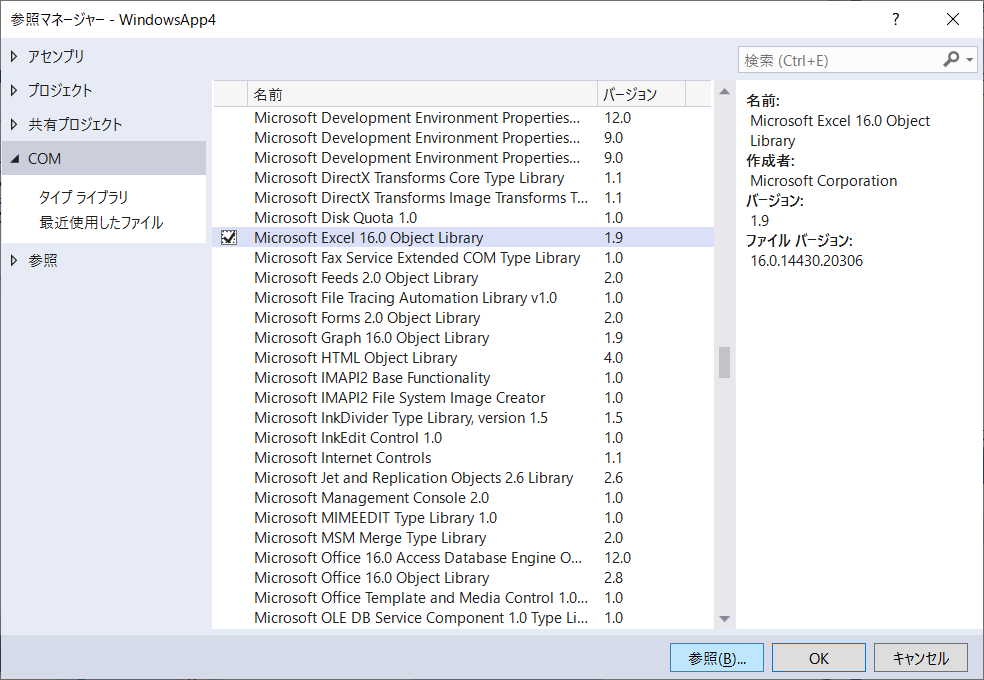Select Microsoft Development Environment Properties version 12.0 row

(463, 117)
